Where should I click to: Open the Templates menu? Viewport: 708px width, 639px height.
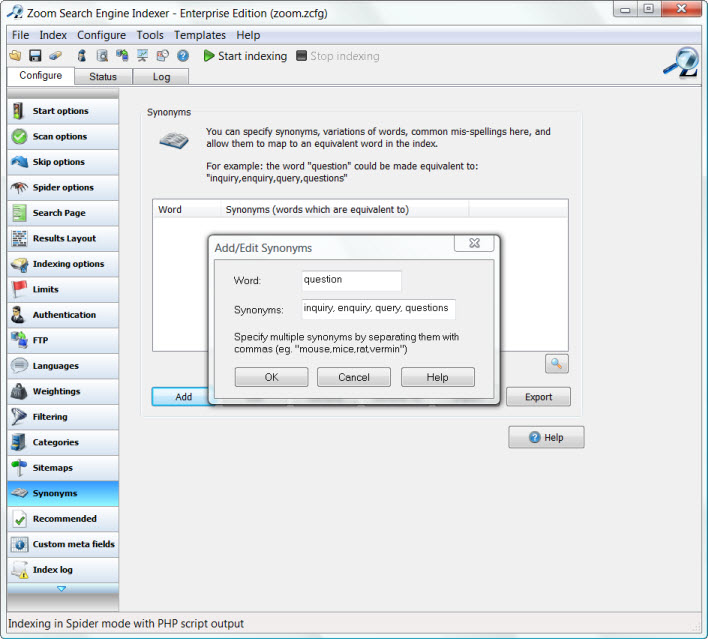[200, 35]
